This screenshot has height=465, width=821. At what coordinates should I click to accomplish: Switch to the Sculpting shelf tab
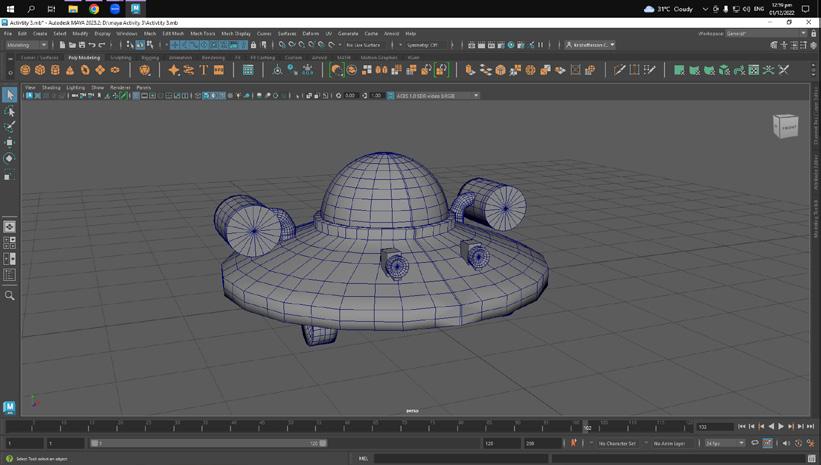coord(121,58)
